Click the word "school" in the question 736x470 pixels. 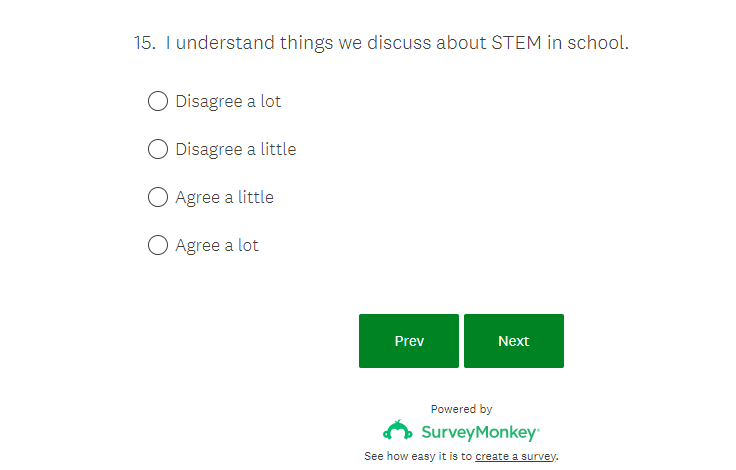pyautogui.click(x=596, y=43)
